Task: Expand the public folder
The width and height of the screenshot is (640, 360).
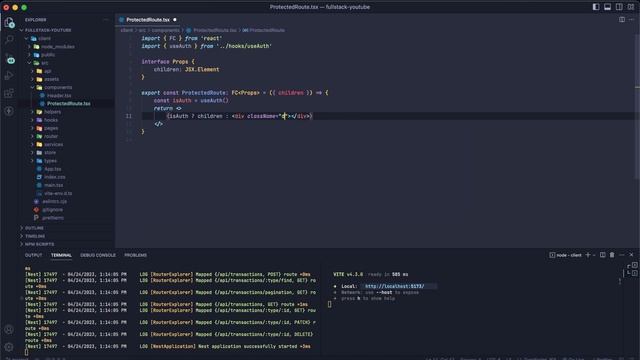Action: [48, 55]
